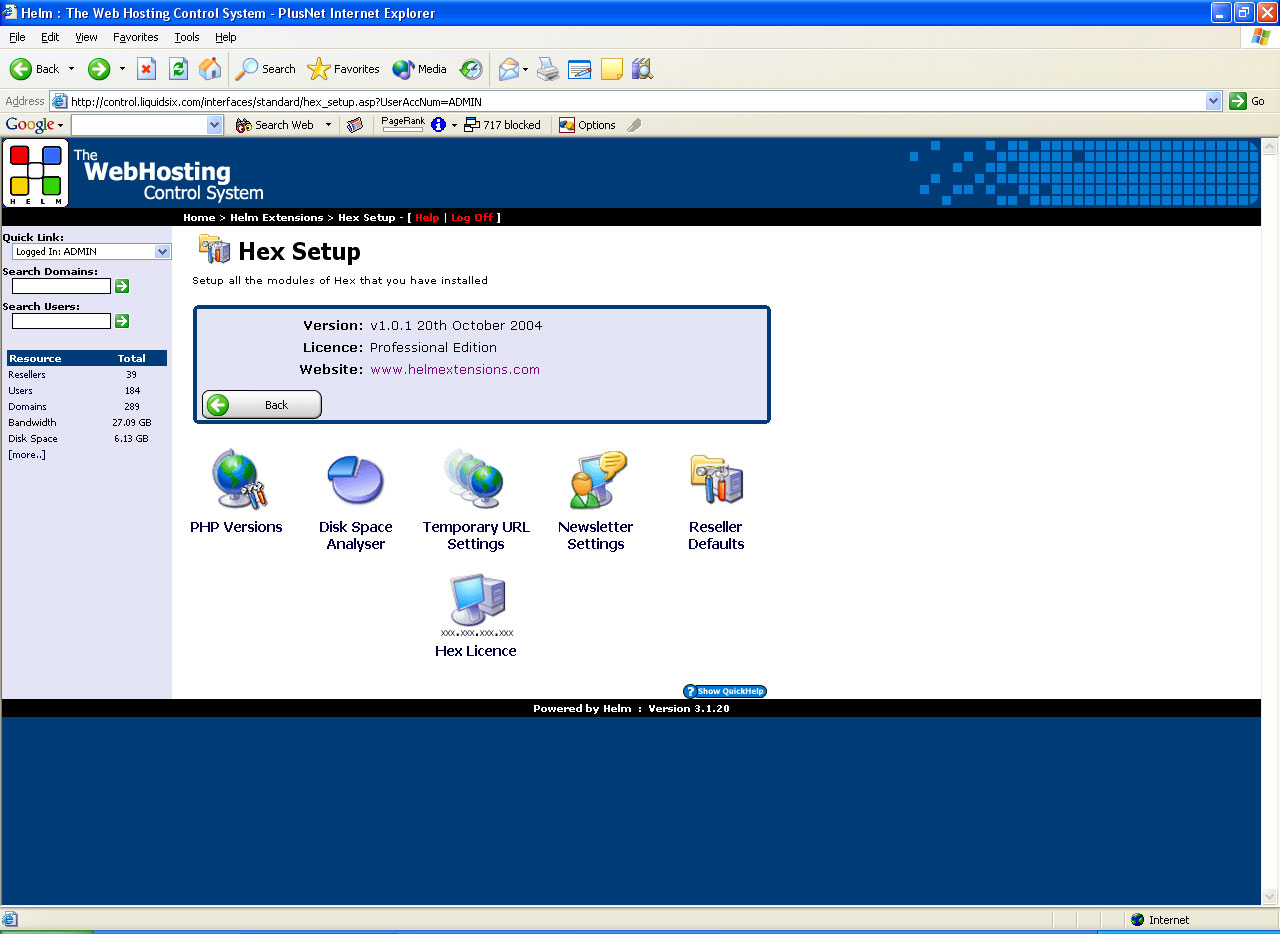1280x934 pixels.
Task: Click the browser Back arrow button
Action: click(x=34, y=69)
